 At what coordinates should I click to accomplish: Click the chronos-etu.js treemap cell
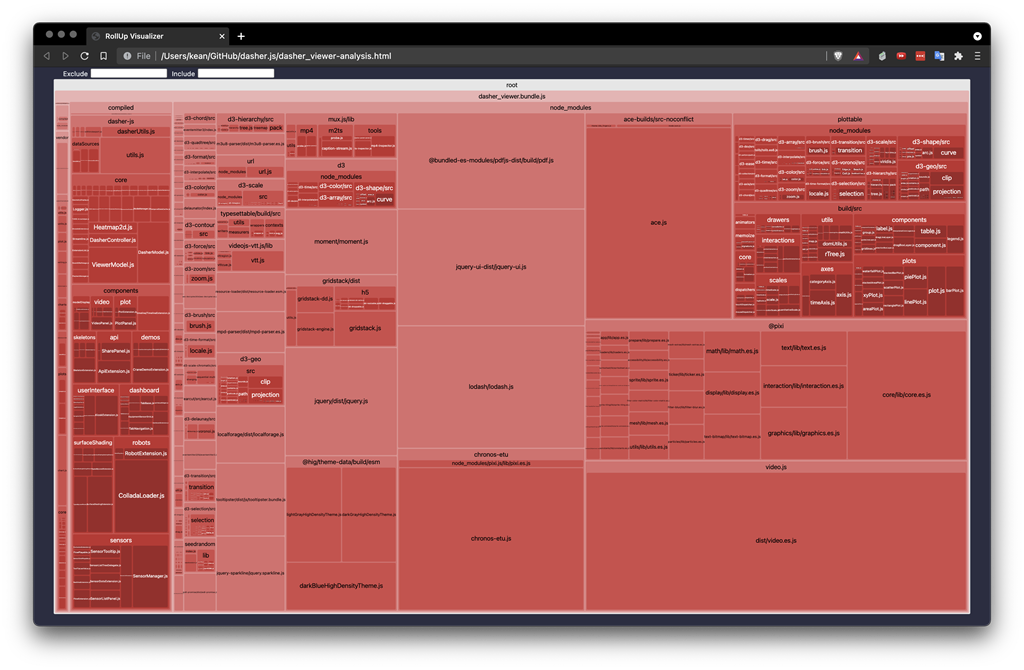(491, 538)
